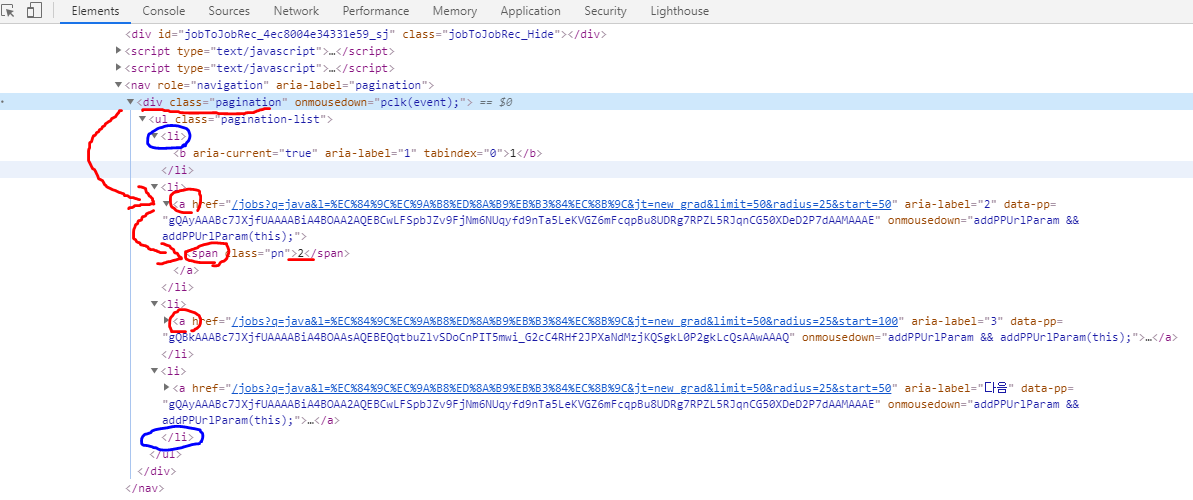The width and height of the screenshot is (1193, 500).
Task: Open the Lighthouse tab
Action: point(679,11)
